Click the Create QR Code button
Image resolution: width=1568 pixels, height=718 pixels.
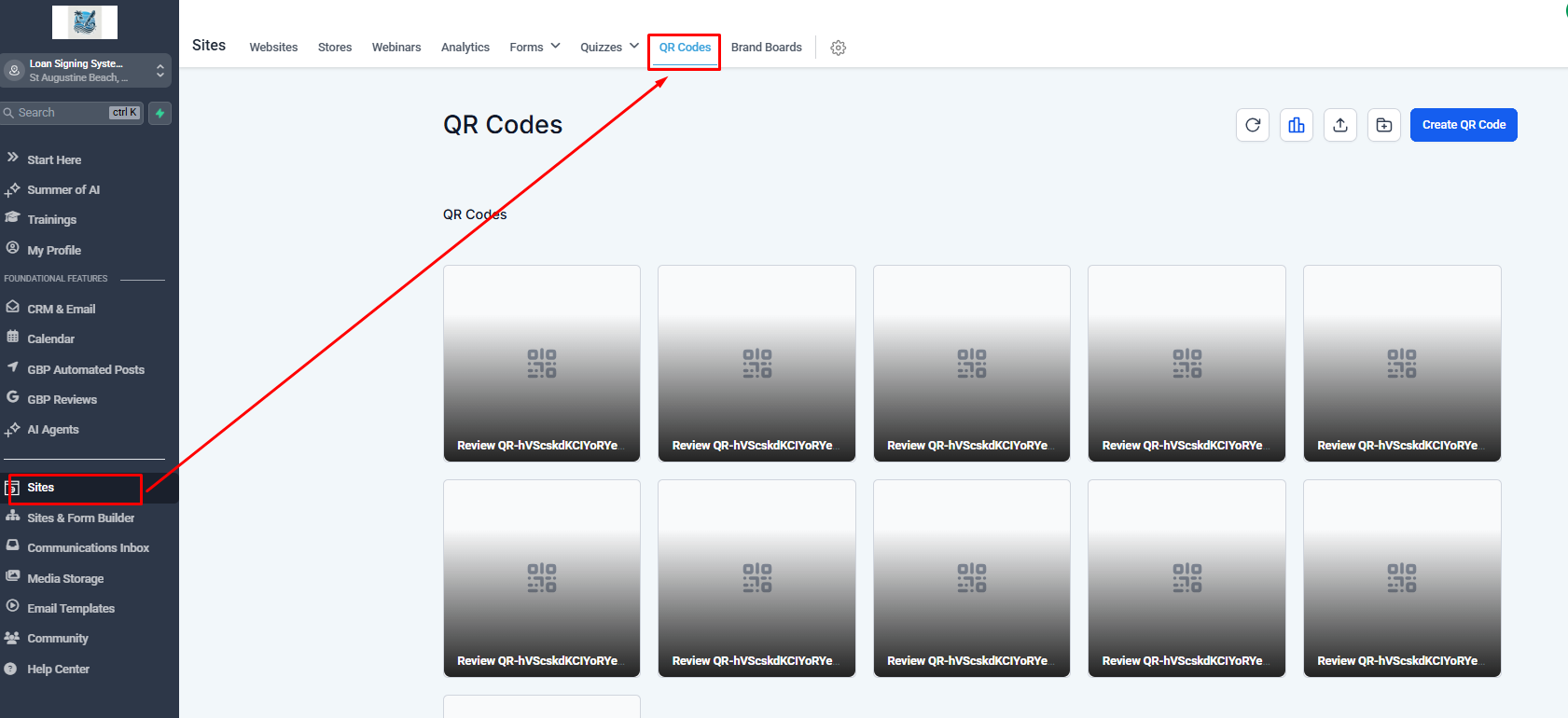pos(1464,125)
